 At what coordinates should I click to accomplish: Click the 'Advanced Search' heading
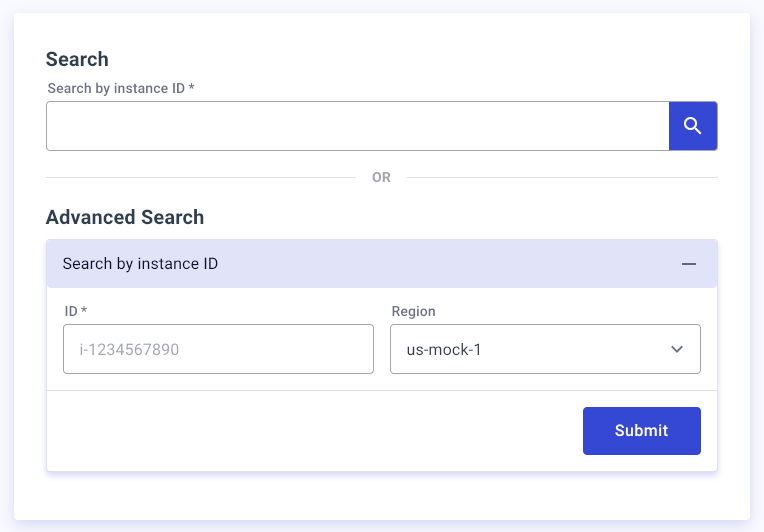[x=125, y=217]
